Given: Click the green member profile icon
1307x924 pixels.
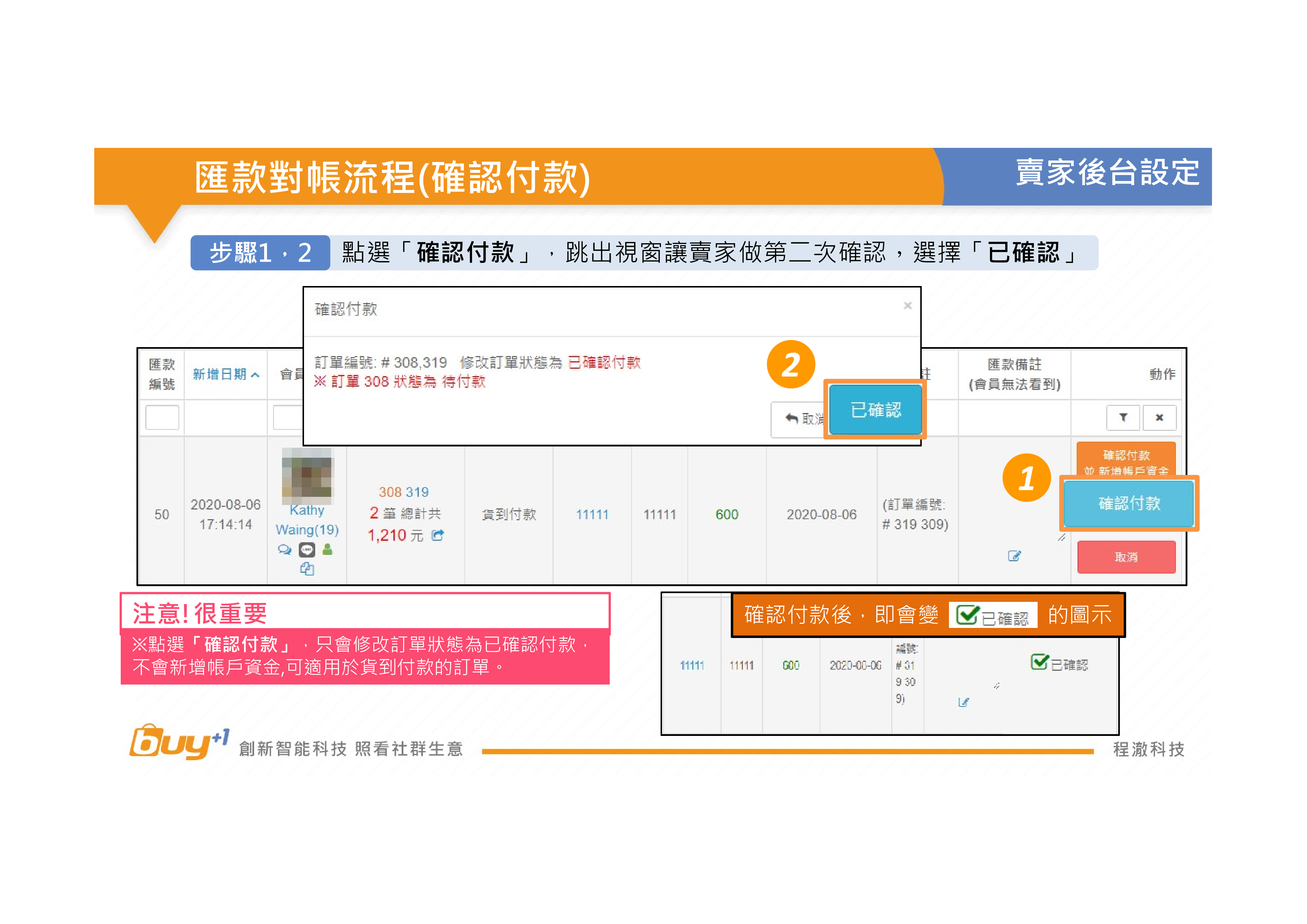Looking at the screenshot, I should pyautogui.click(x=327, y=550).
